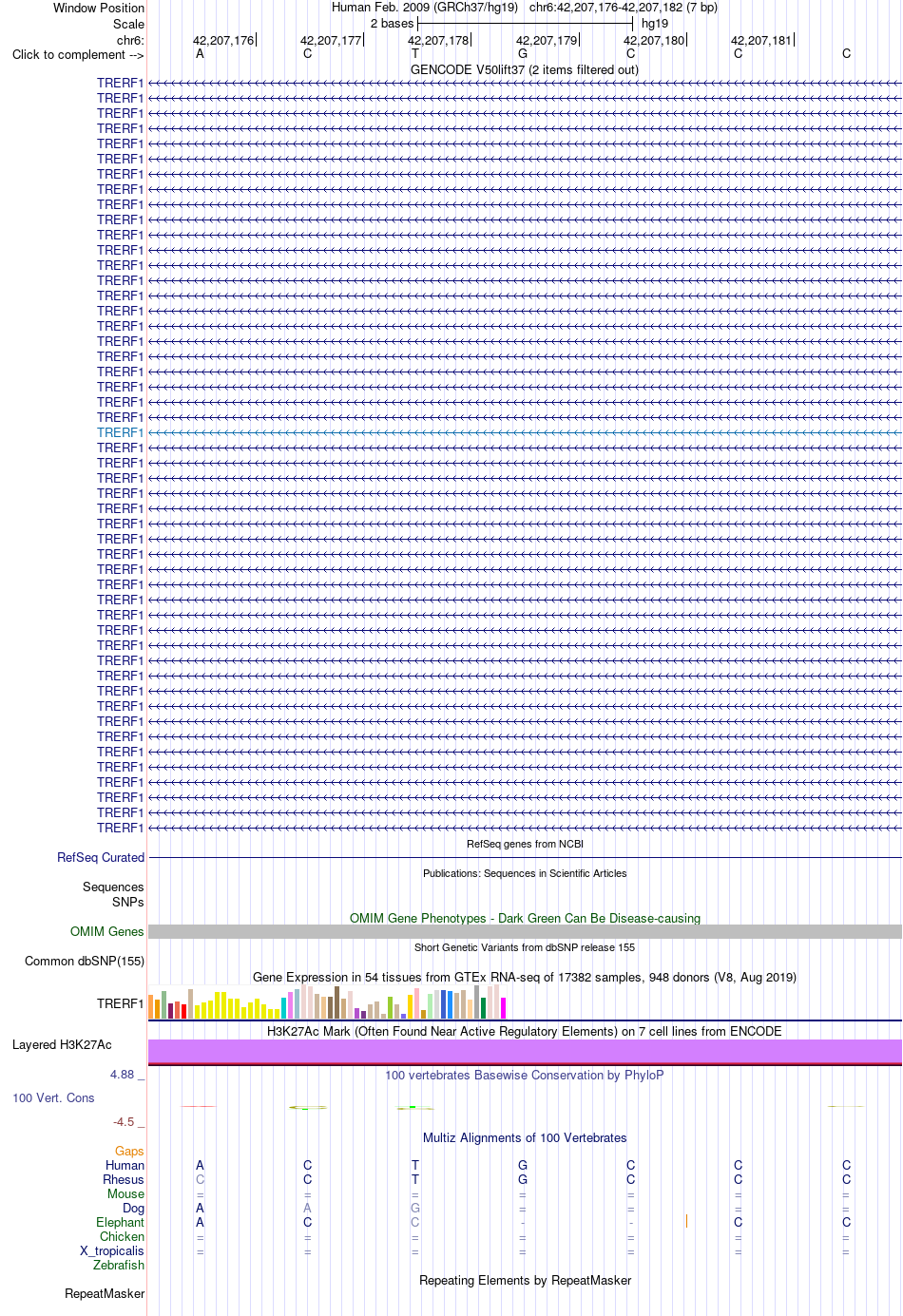This screenshot has height=1316, width=903.
Task: Click the -4.5 PhyloP lower scale value
Action: pyautogui.click(x=124, y=1121)
